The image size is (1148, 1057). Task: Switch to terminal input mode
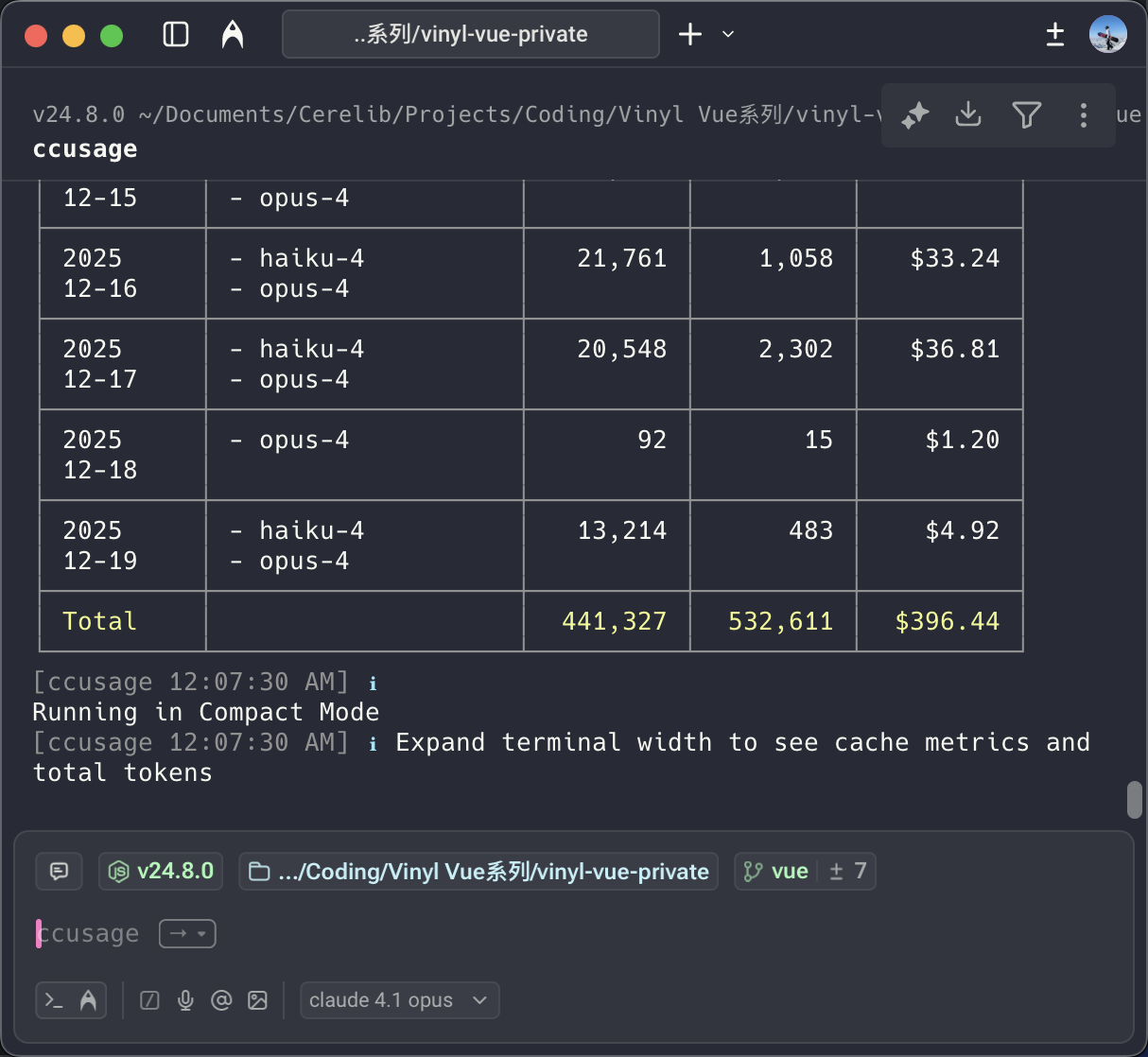click(x=54, y=1000)
